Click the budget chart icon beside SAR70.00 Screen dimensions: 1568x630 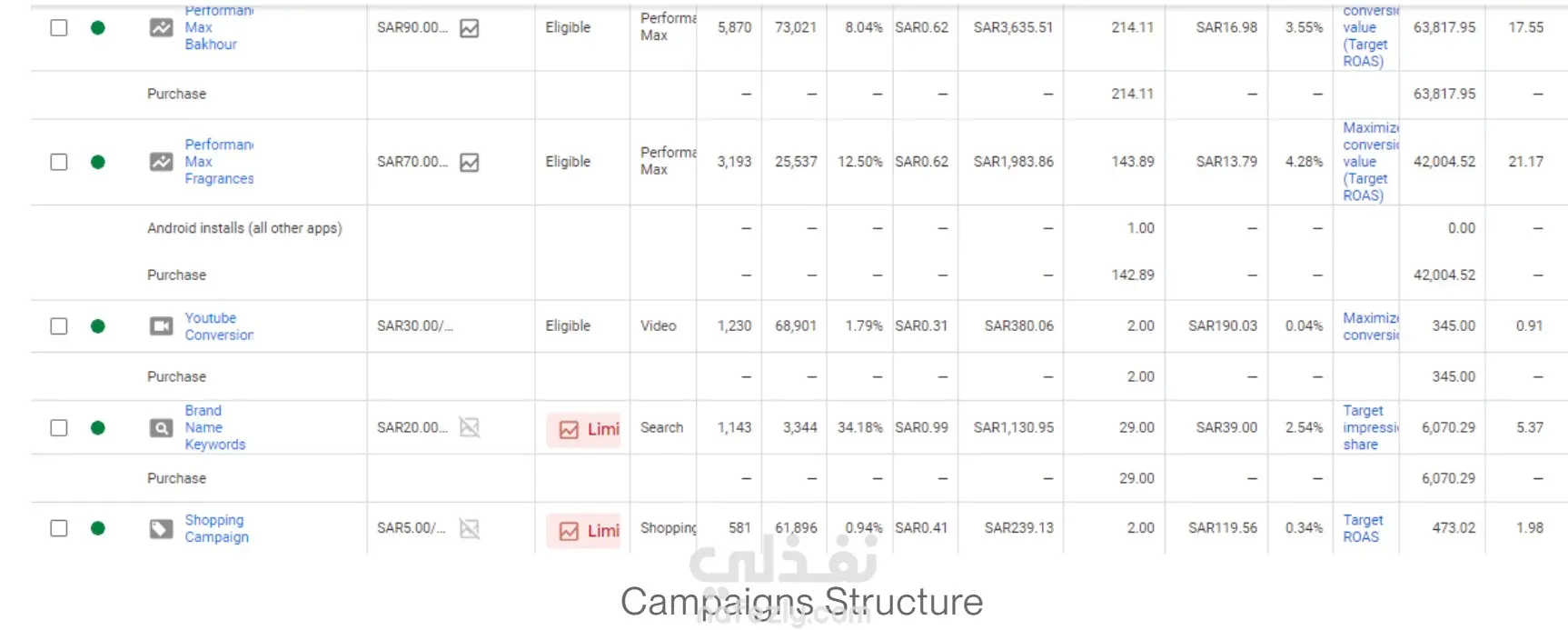470,163
